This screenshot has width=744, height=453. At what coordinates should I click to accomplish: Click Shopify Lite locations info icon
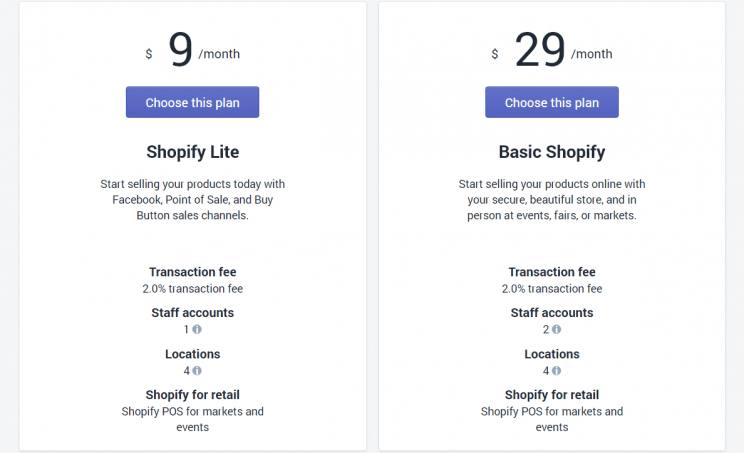pyautogui.click(x=197, y=370)
